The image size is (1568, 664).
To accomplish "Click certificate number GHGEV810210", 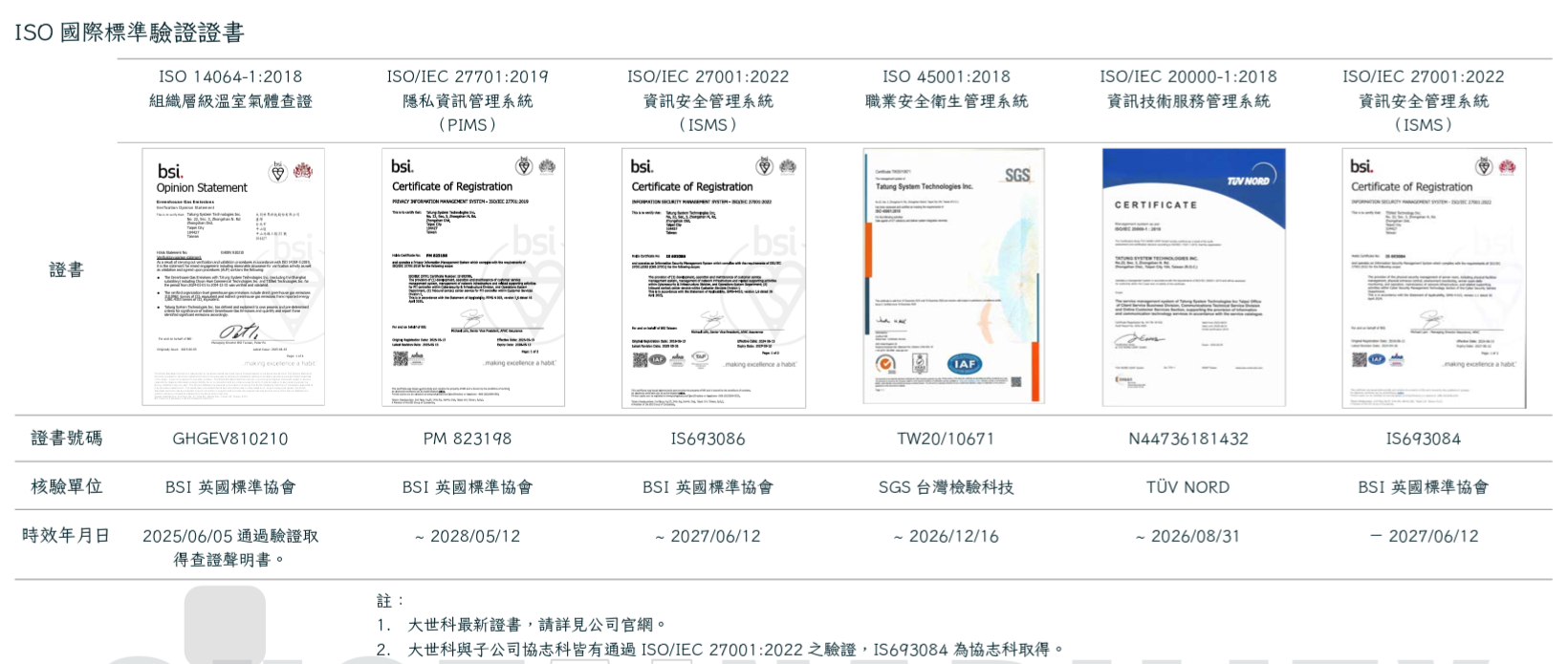I will pyautogui.click(x=230, y=439).
